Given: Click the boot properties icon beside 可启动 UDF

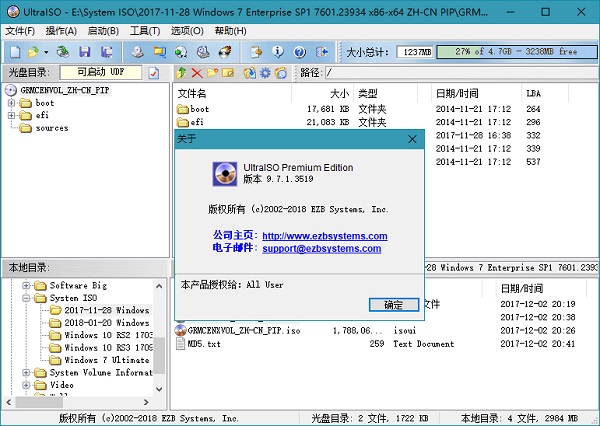Looking at the screenshot, I should click(153, 73).
